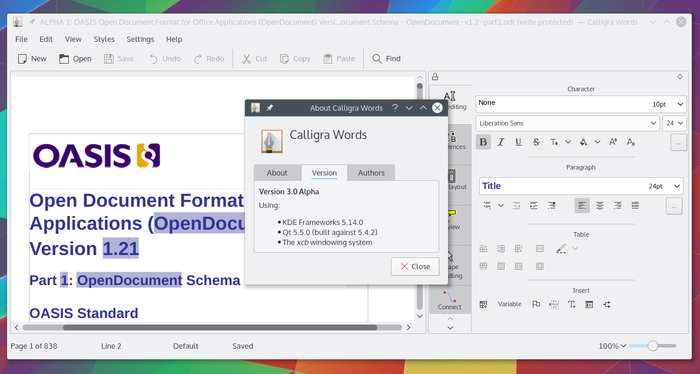Click the Strikethrough icon
700x374 pixels.
point(536,142)
